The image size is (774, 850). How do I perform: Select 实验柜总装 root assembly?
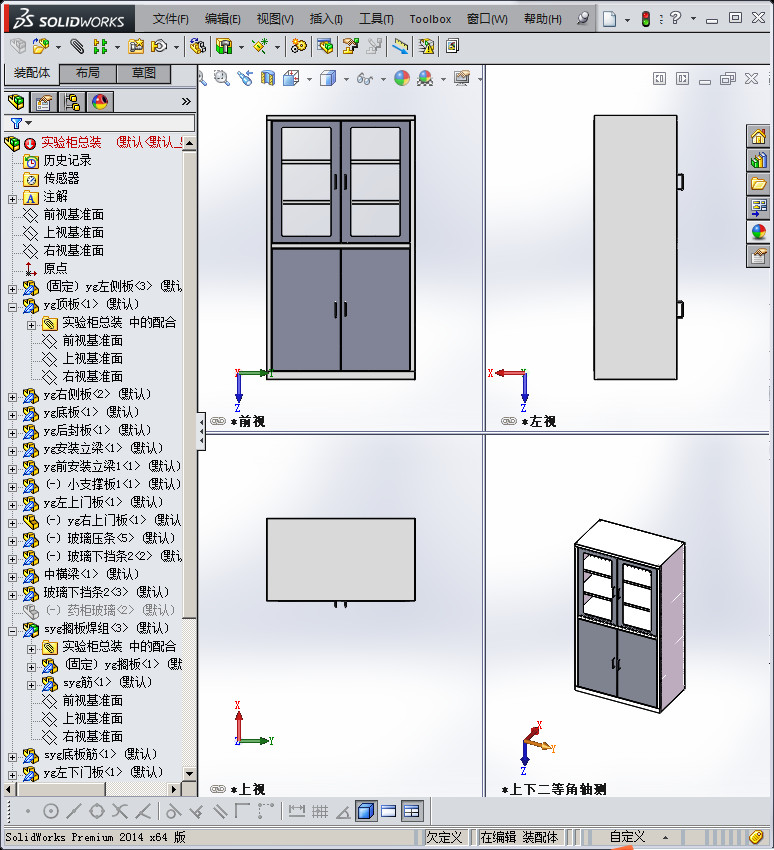pos(71,143)
